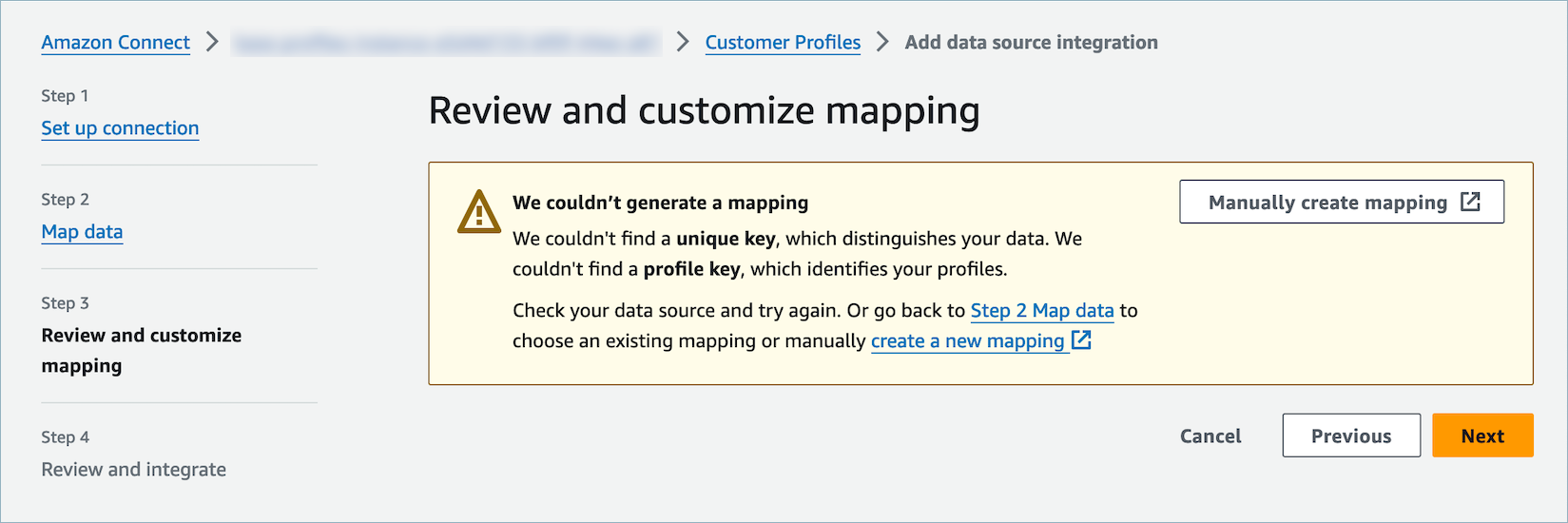1568x523 pixels.
Task: Open the blurred instance name breadcrumb
Action: (x=446, y=43)
